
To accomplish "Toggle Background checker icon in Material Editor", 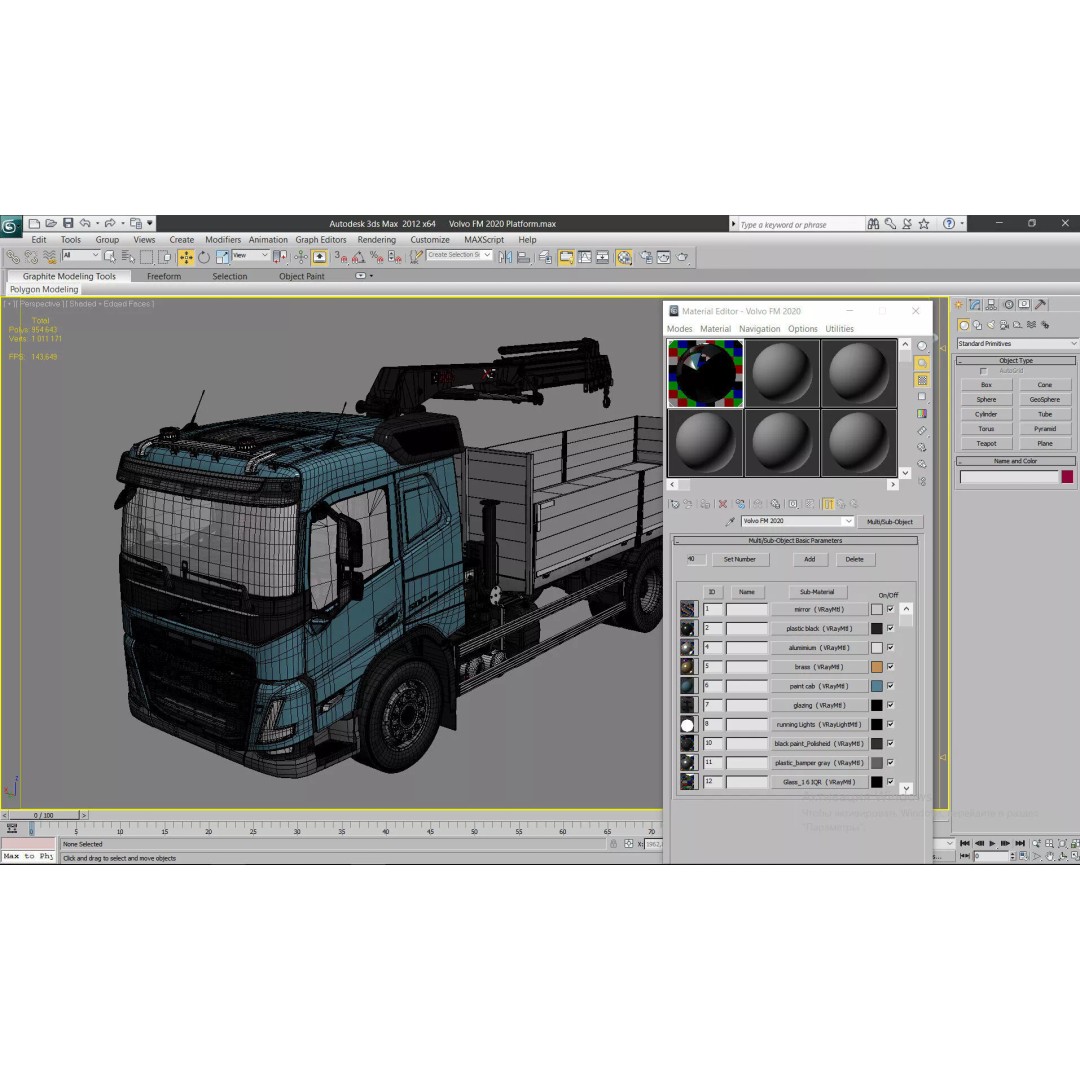I will (922, 380).
